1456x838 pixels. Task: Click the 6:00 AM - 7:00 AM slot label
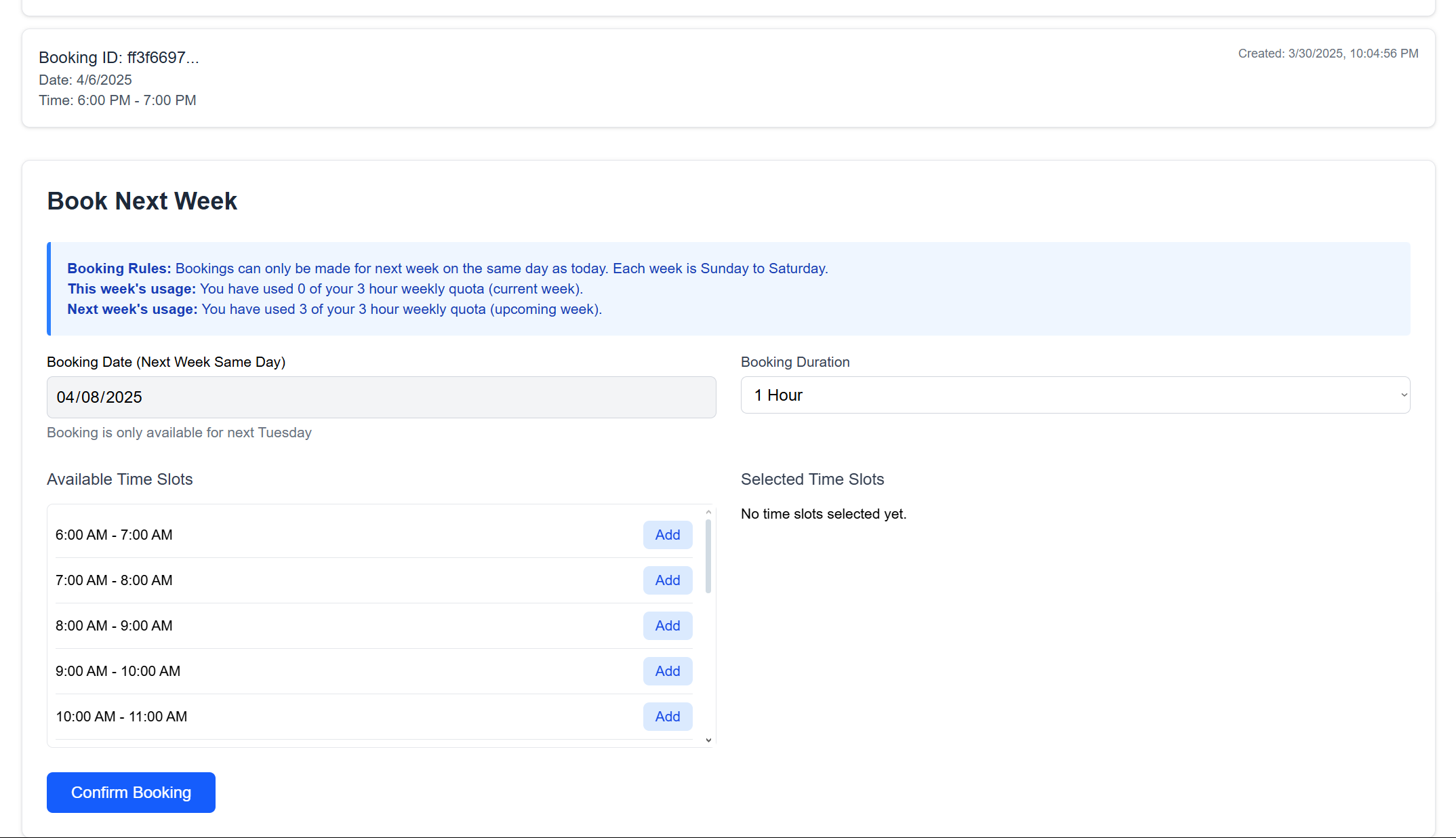tap(114, 535)
